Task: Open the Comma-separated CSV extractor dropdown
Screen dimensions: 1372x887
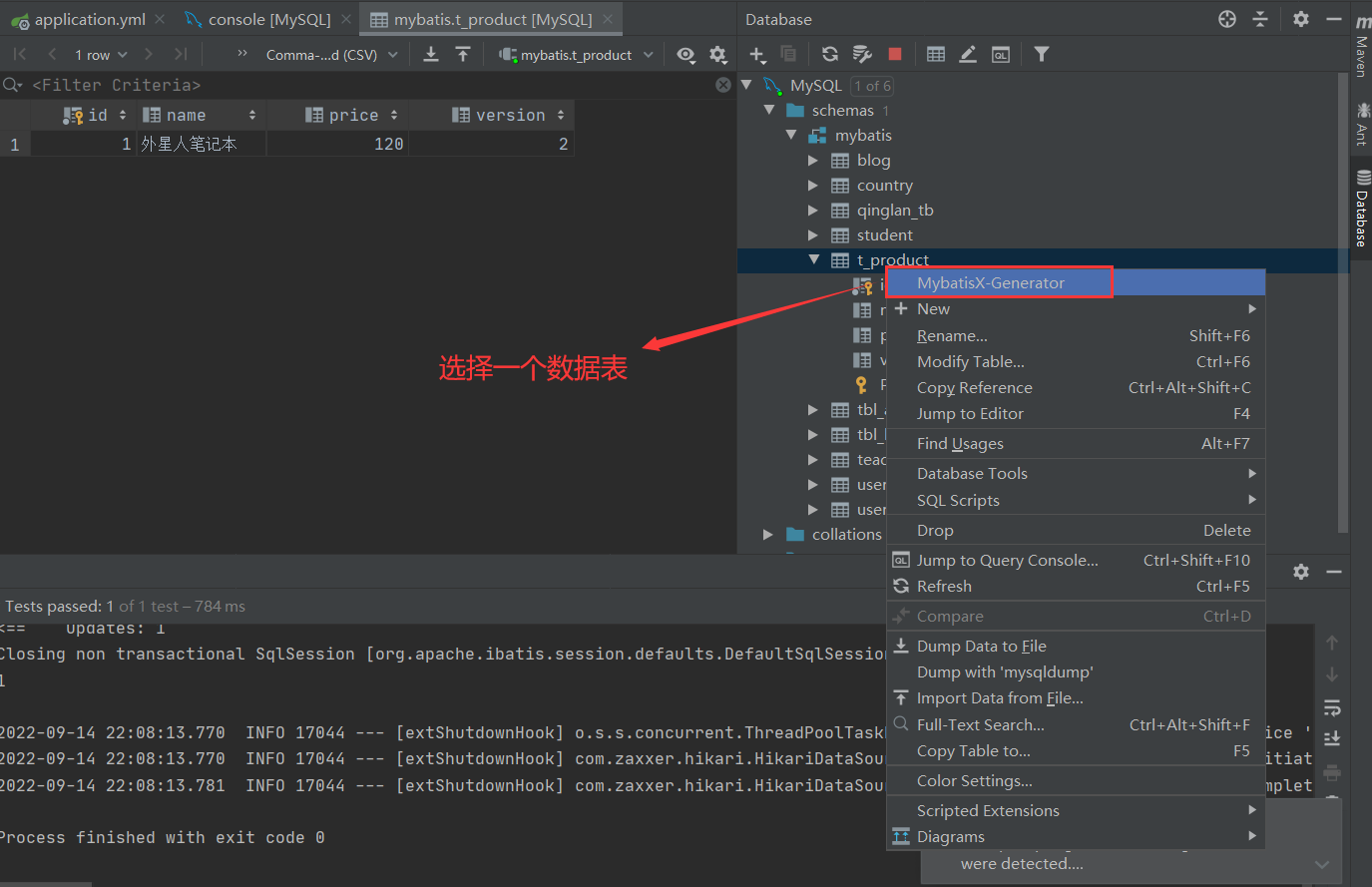Action: 331,55
